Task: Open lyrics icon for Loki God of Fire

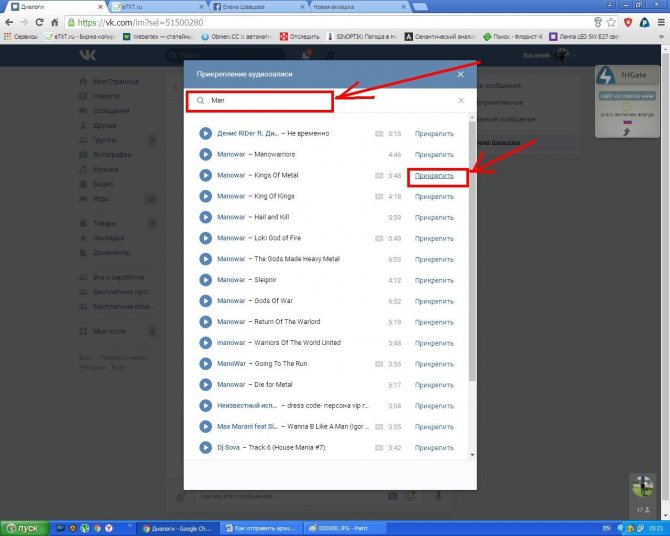Action: click(379, 239)
